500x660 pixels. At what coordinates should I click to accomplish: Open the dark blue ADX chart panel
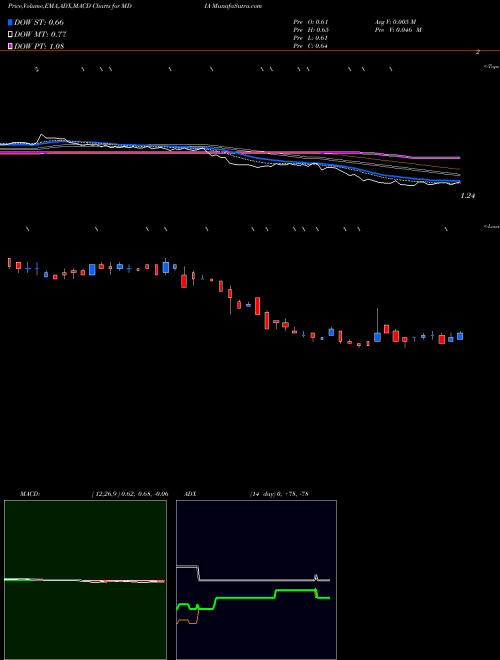[x=256, y=580]
